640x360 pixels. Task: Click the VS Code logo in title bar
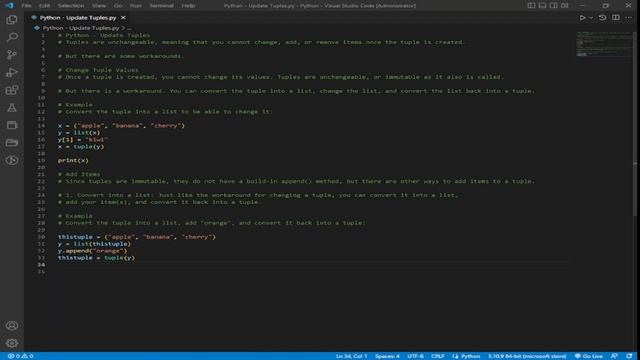(x=9, y=5)
